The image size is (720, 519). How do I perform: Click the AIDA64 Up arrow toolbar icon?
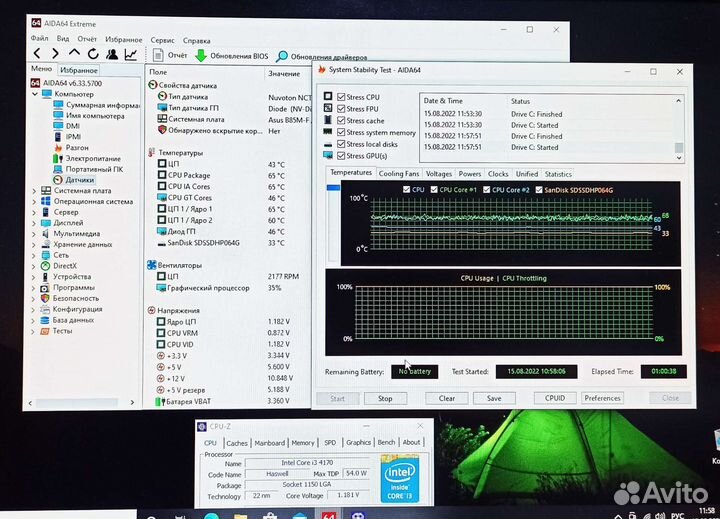74,53
